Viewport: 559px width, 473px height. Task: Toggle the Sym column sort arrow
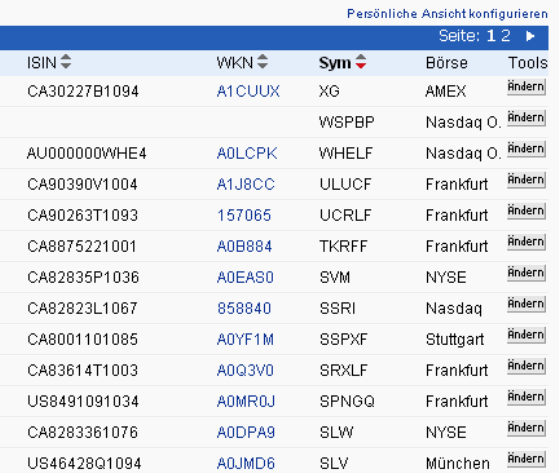(x=361, y=61)
